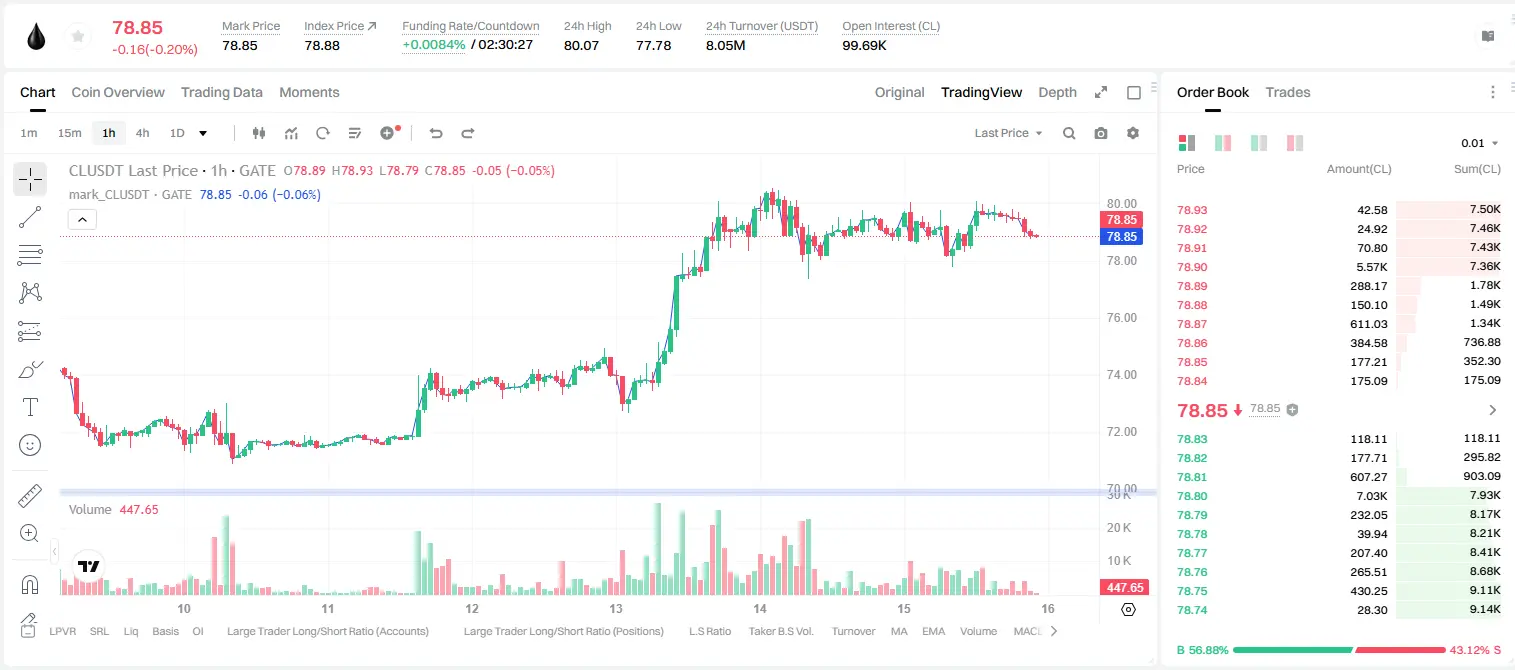Viewport: 1515px width, 670px height.
Task: Select the trend line drawing tool
Action: [x=30, y=217]
